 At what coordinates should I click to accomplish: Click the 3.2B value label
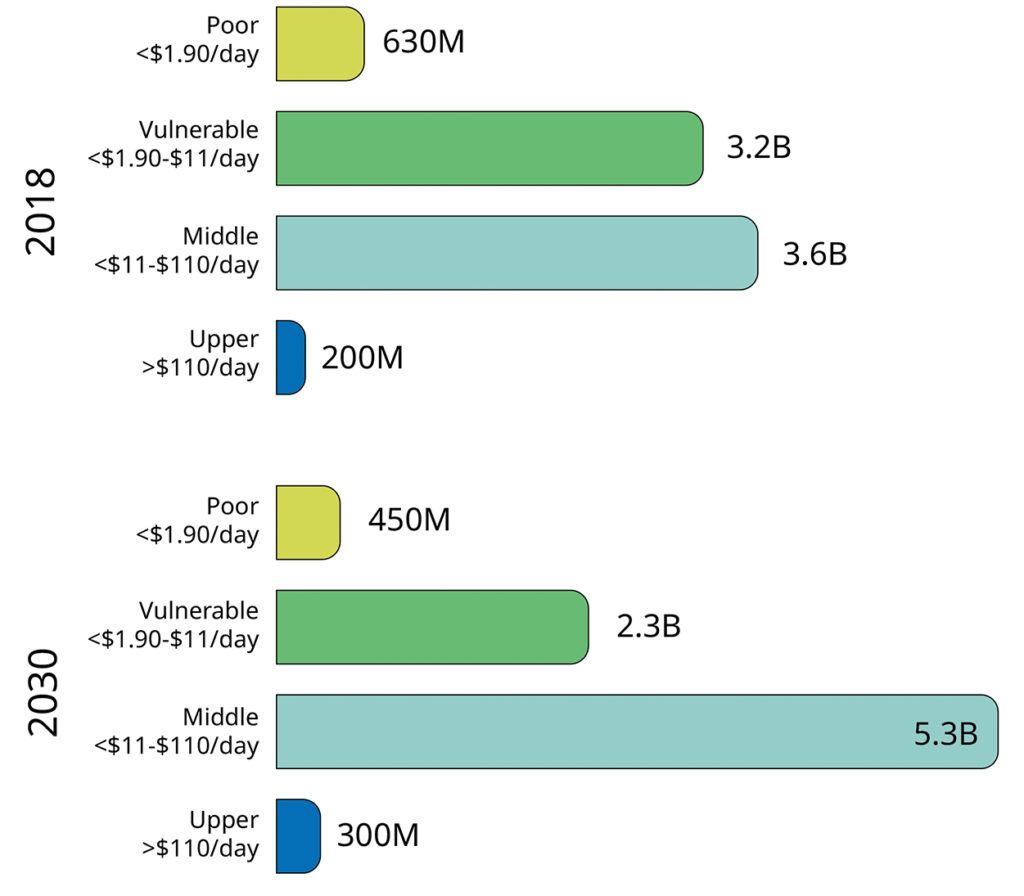click(x=759, y=147)
